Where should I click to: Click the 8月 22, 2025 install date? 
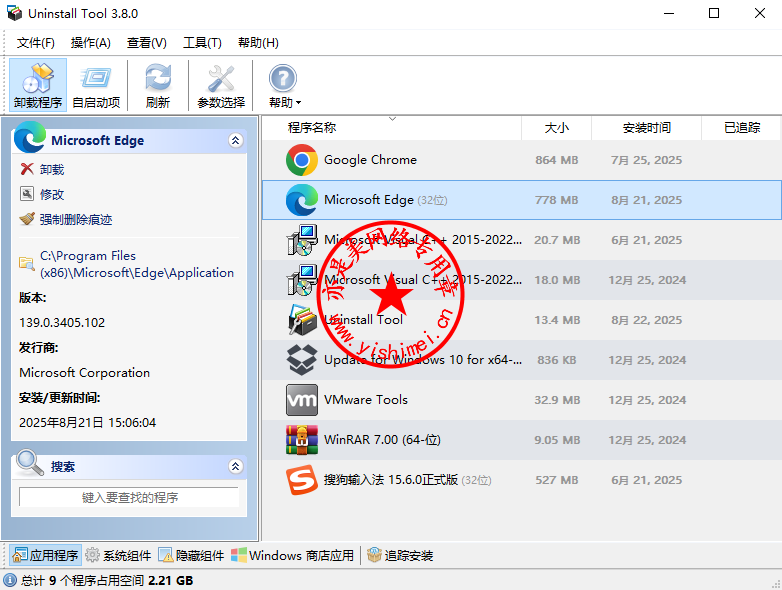point(646,320)
